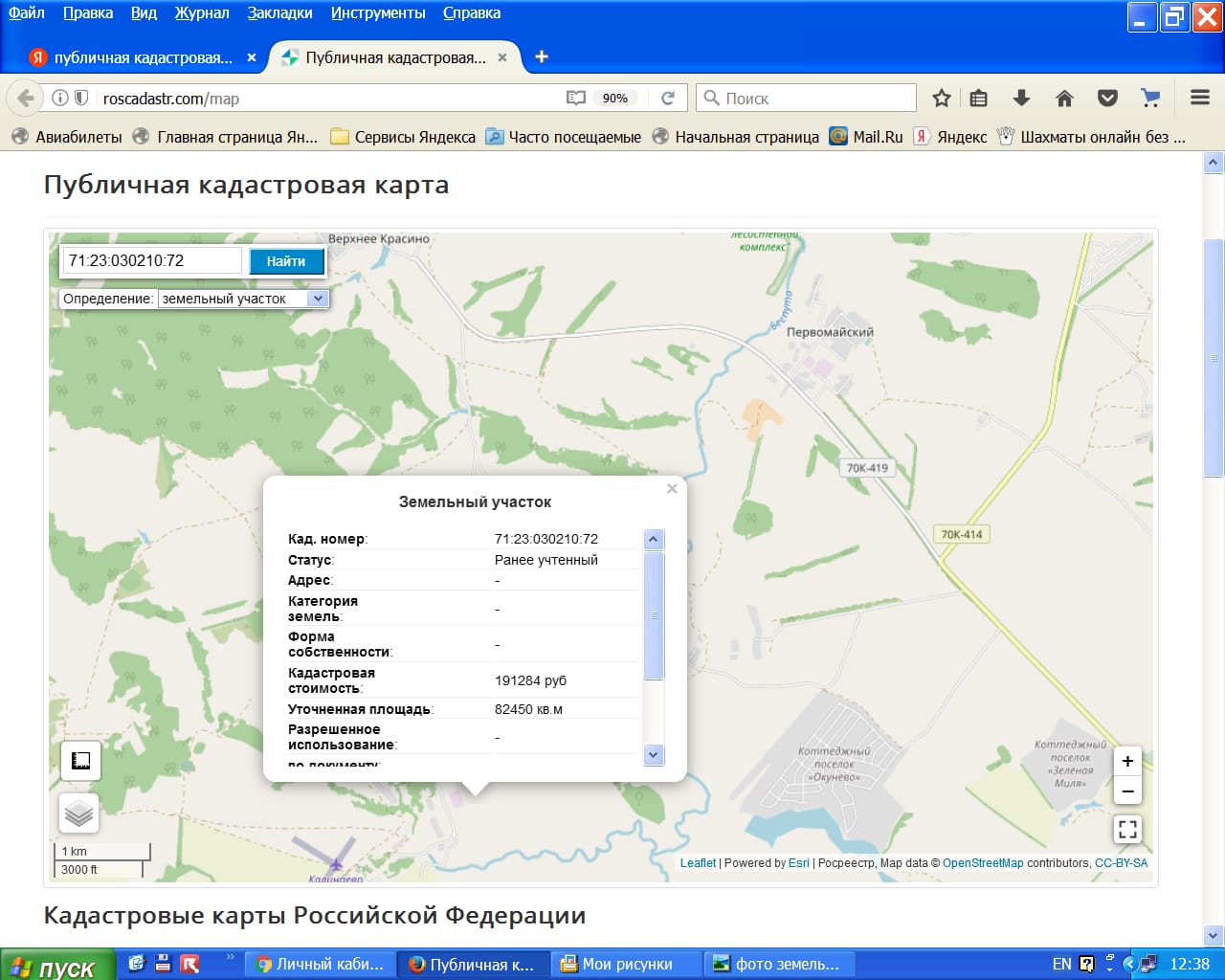This screenshot has width=1225, height=980.
Task: Zoom in on the map with plus control
Action: click(x=1127, y=761)
